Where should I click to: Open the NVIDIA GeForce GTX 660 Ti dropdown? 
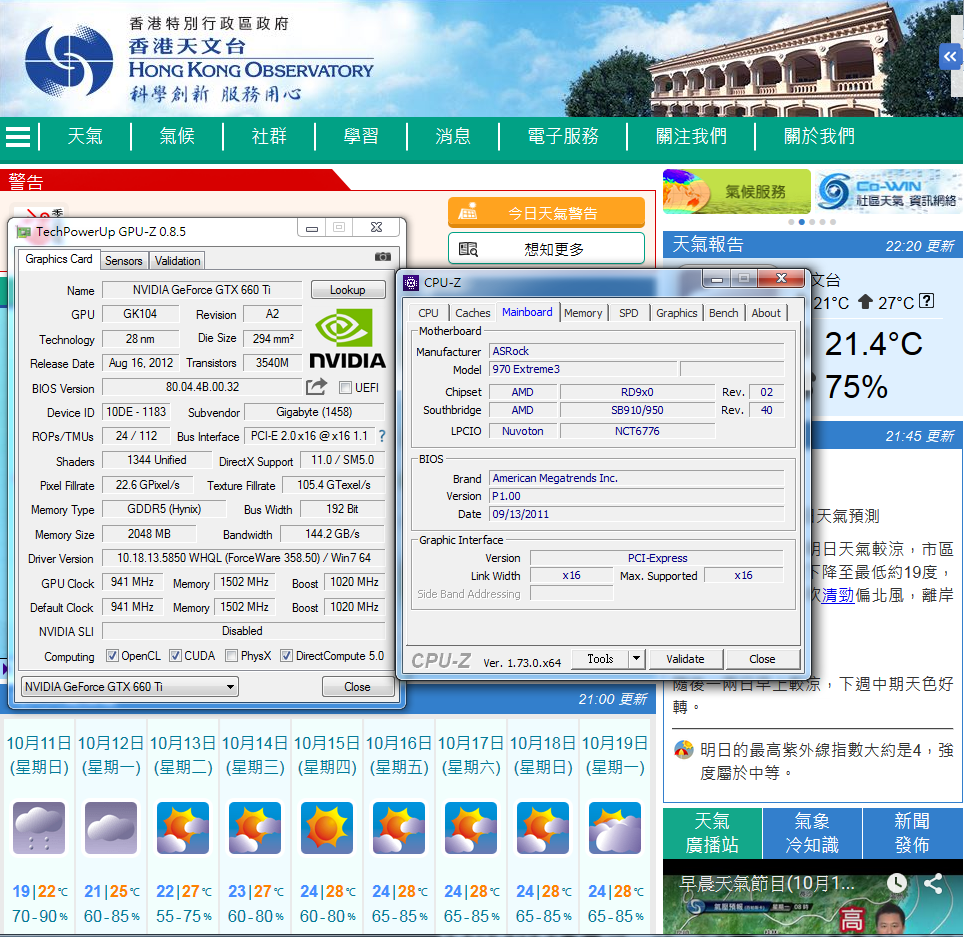(x=130, y=686)
